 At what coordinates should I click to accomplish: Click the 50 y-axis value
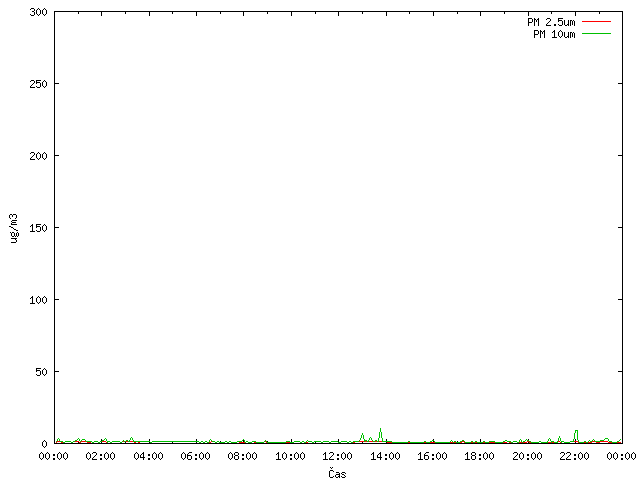41,372
